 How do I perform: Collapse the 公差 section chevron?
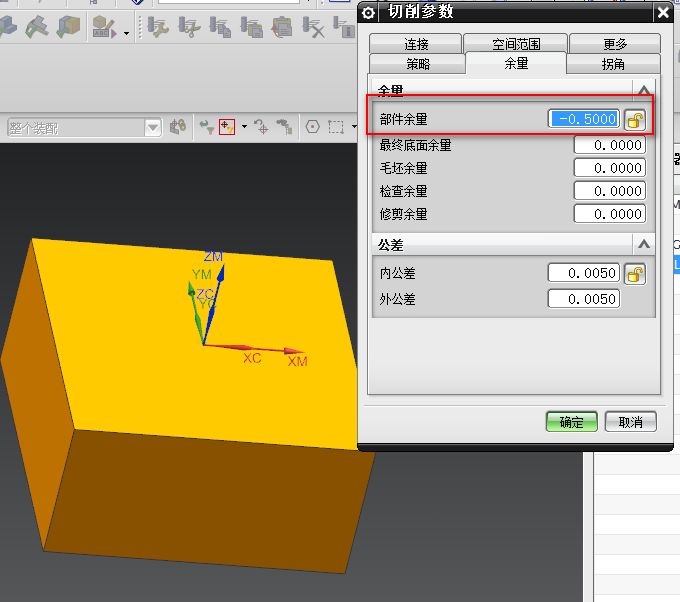644,244
